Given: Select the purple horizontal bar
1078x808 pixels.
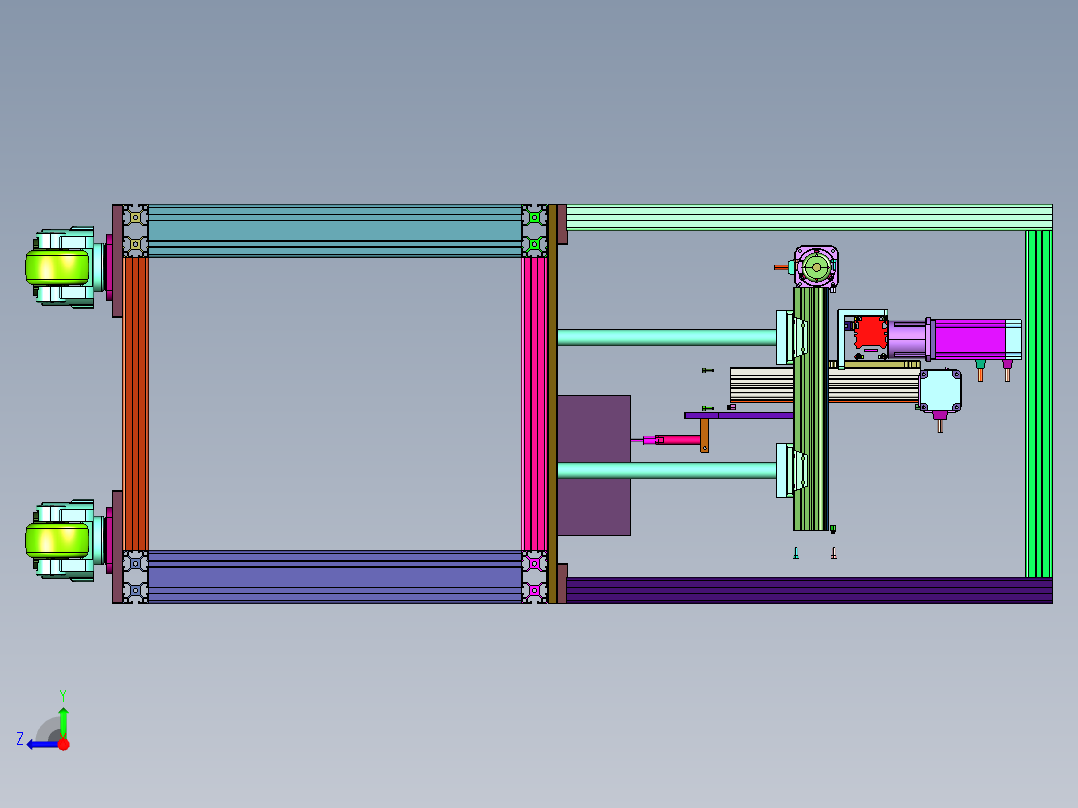Looking at the screenshot, I should (738, 415).
